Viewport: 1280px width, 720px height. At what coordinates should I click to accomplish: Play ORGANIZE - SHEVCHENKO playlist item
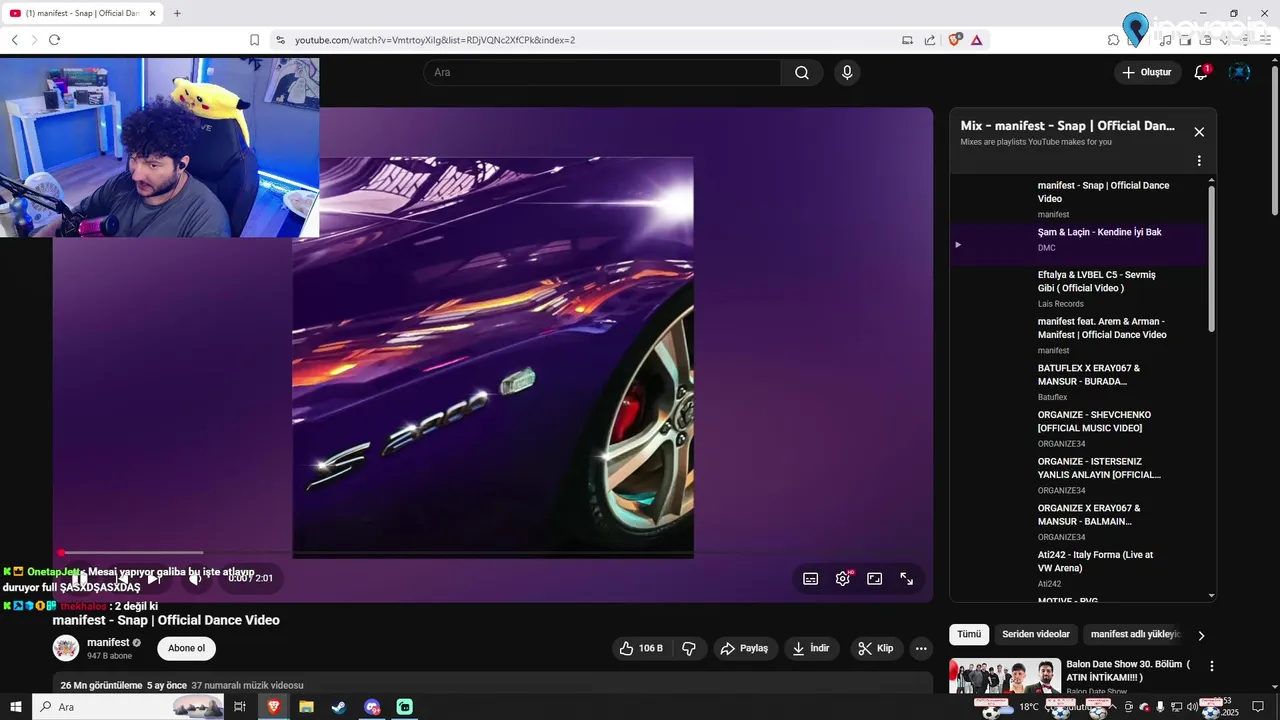pos(1078,429)
